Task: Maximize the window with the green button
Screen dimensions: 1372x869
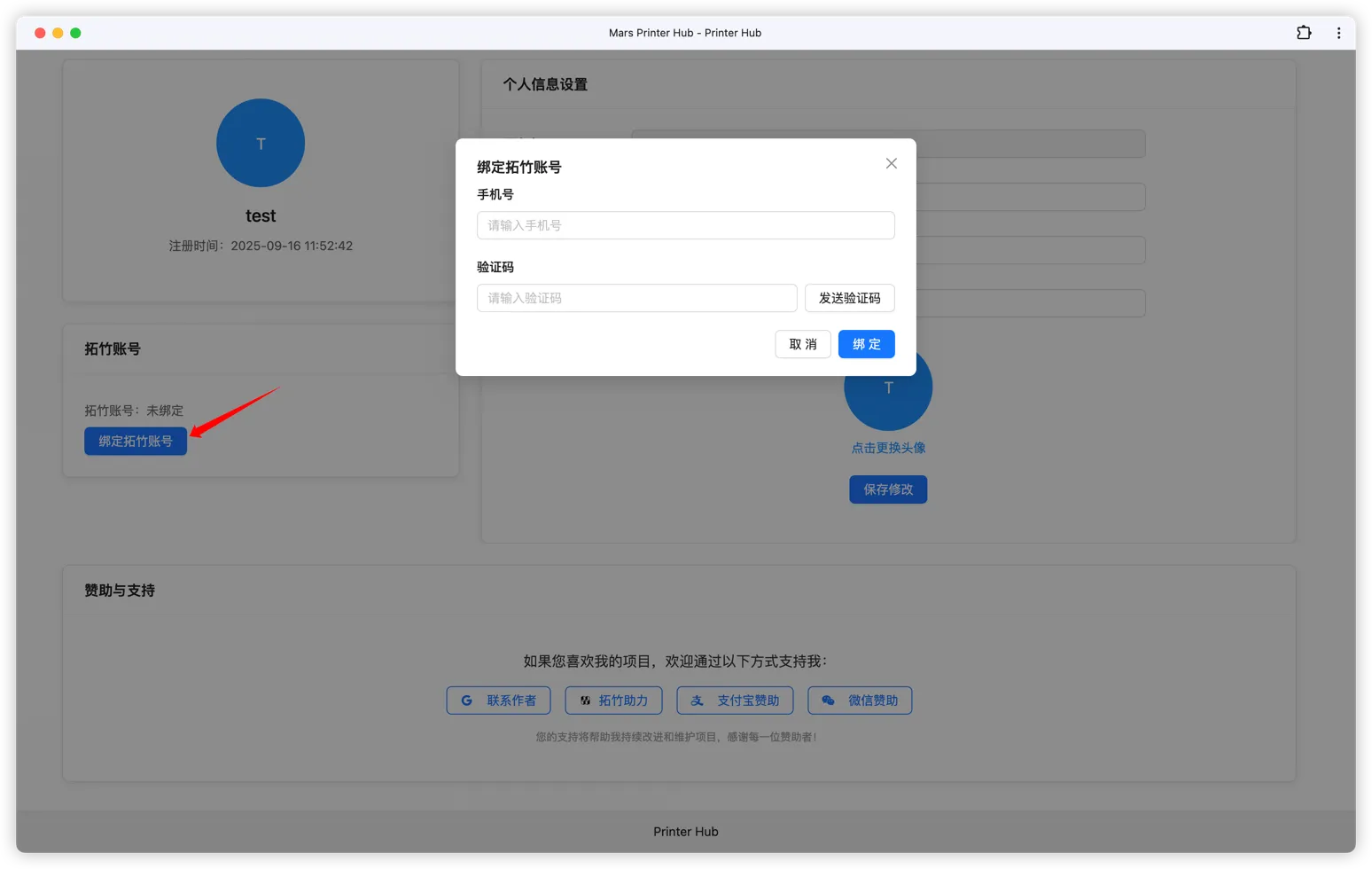Action: 75,33
